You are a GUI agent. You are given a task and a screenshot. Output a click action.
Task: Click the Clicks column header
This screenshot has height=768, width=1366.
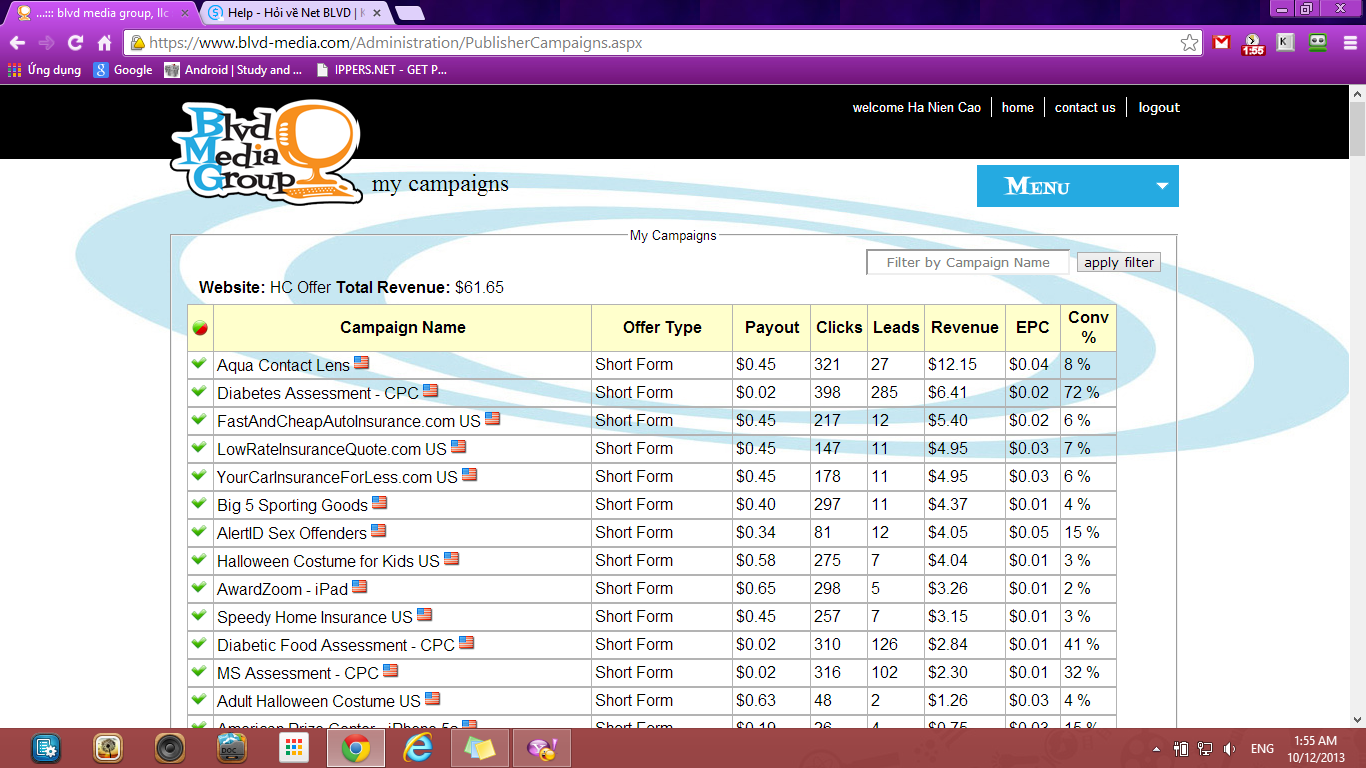[x=839, y=327]
